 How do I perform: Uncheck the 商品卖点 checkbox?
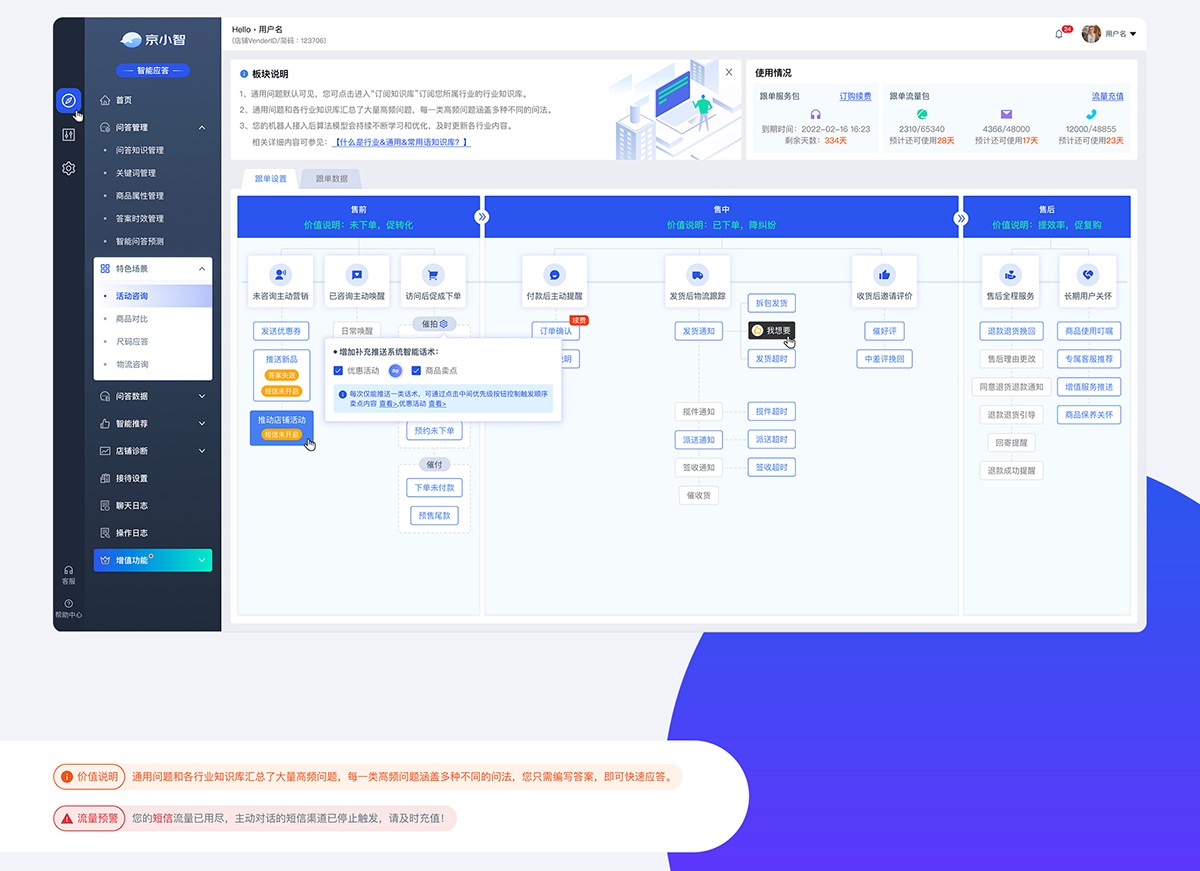[416, 371]
